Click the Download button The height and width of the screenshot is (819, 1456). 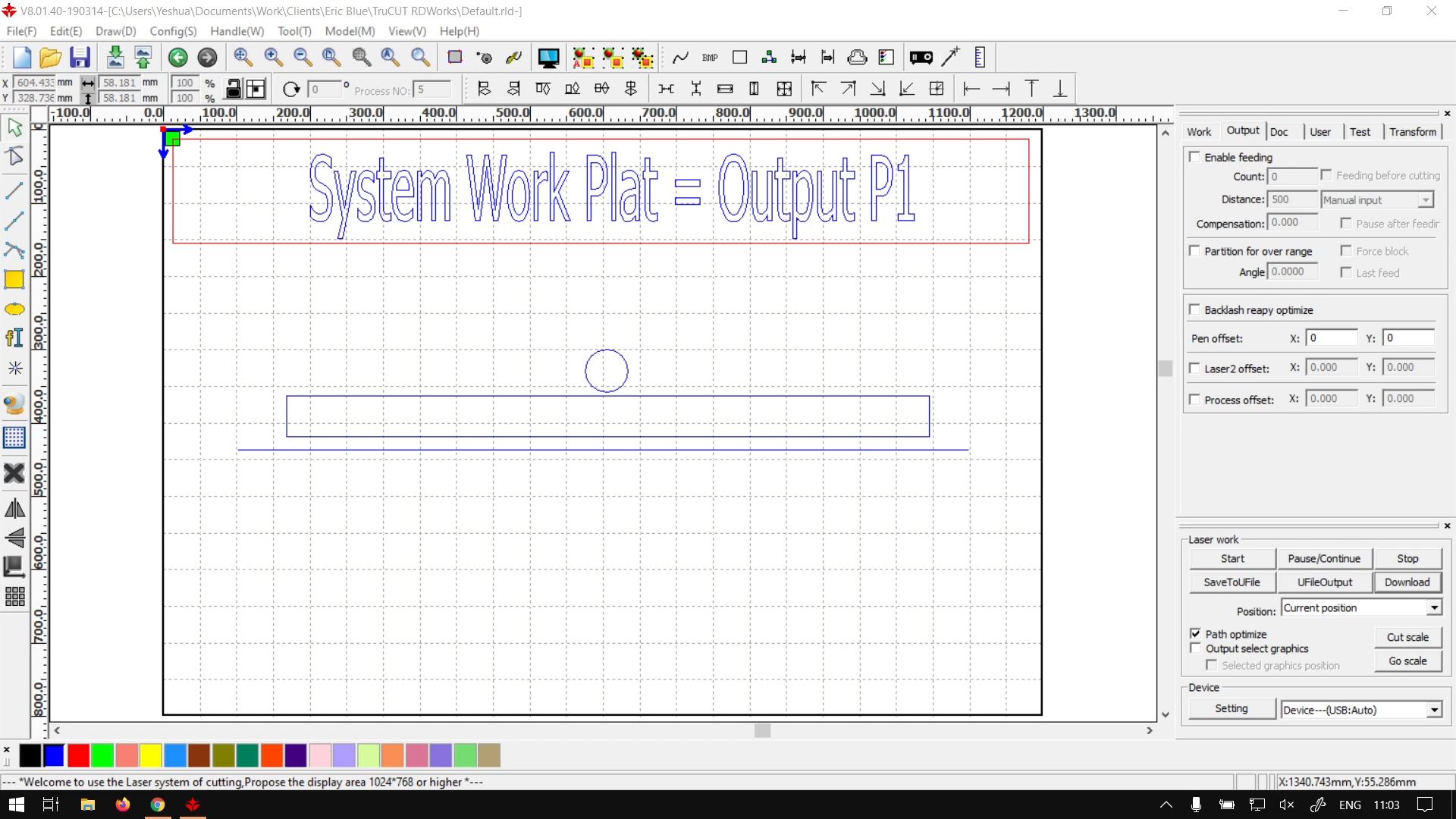click(1407, 582)
